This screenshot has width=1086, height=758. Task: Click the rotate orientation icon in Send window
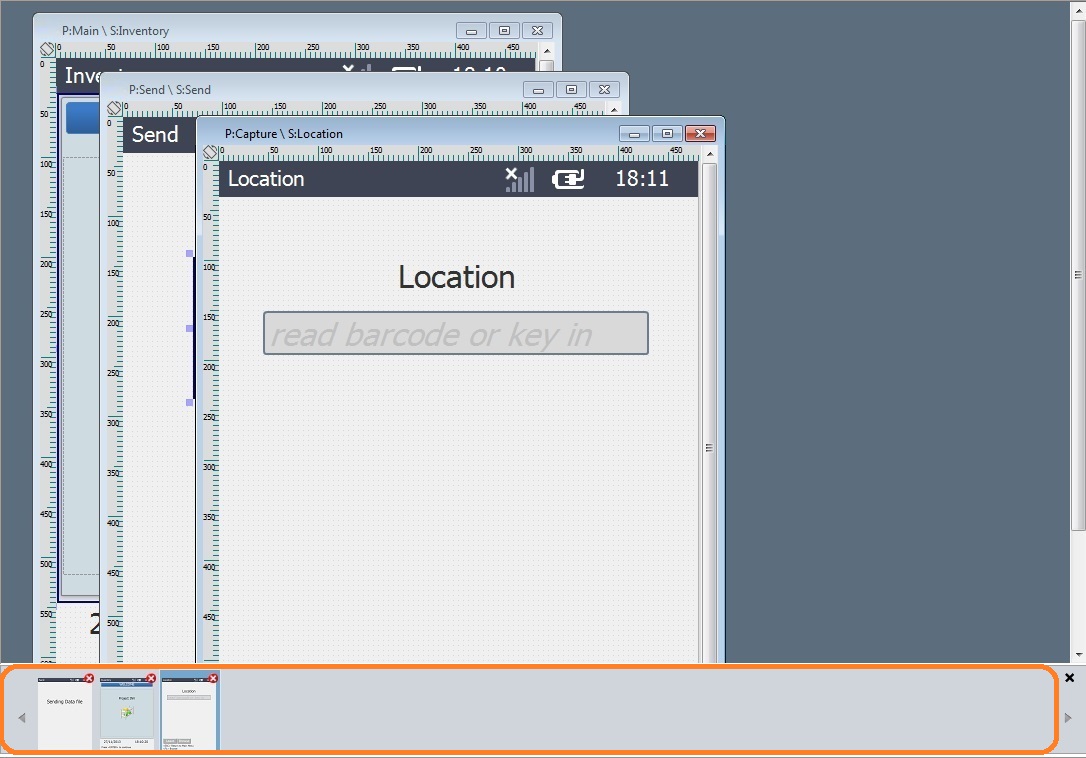pos(114,108)
